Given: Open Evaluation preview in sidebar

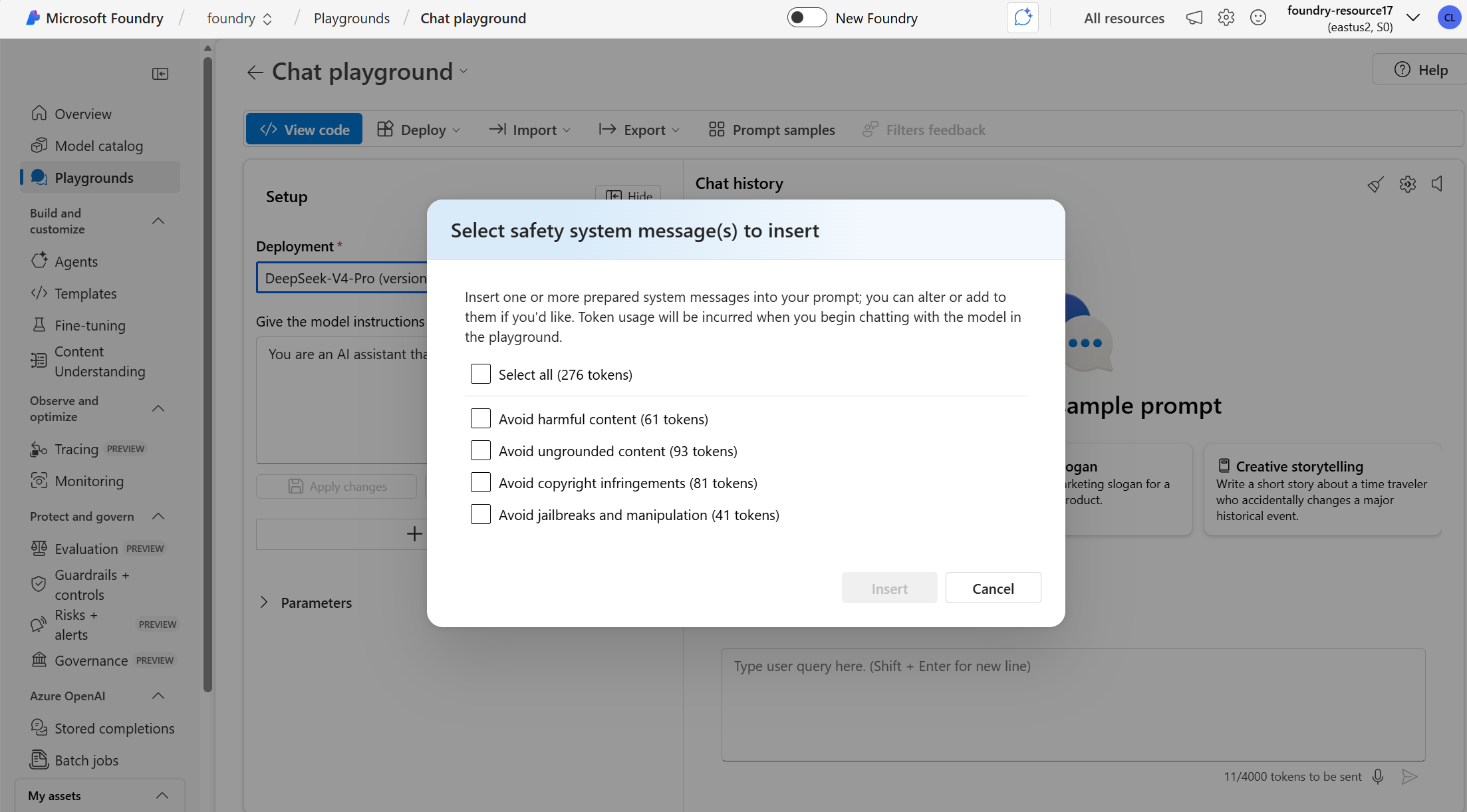Looking at the screenshot, I should point(100,549).
